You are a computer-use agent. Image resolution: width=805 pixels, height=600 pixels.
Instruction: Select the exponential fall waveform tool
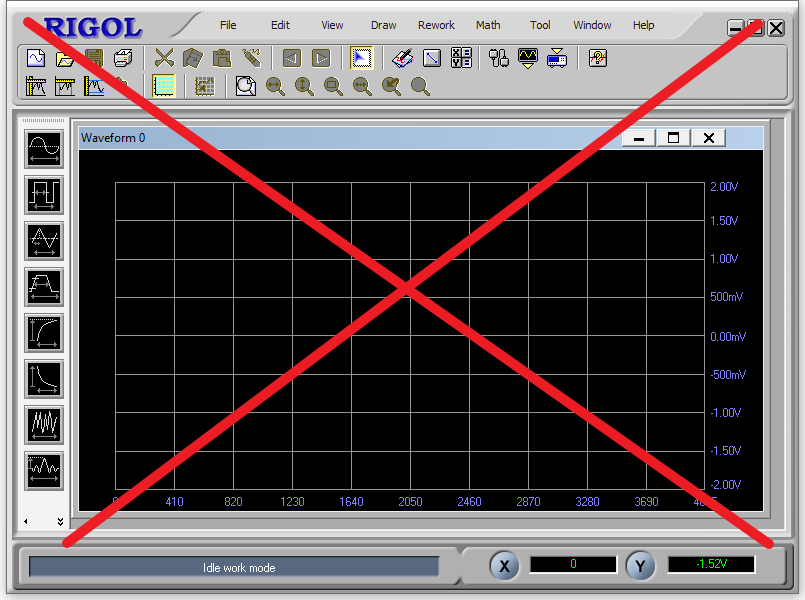click(44, 378)
